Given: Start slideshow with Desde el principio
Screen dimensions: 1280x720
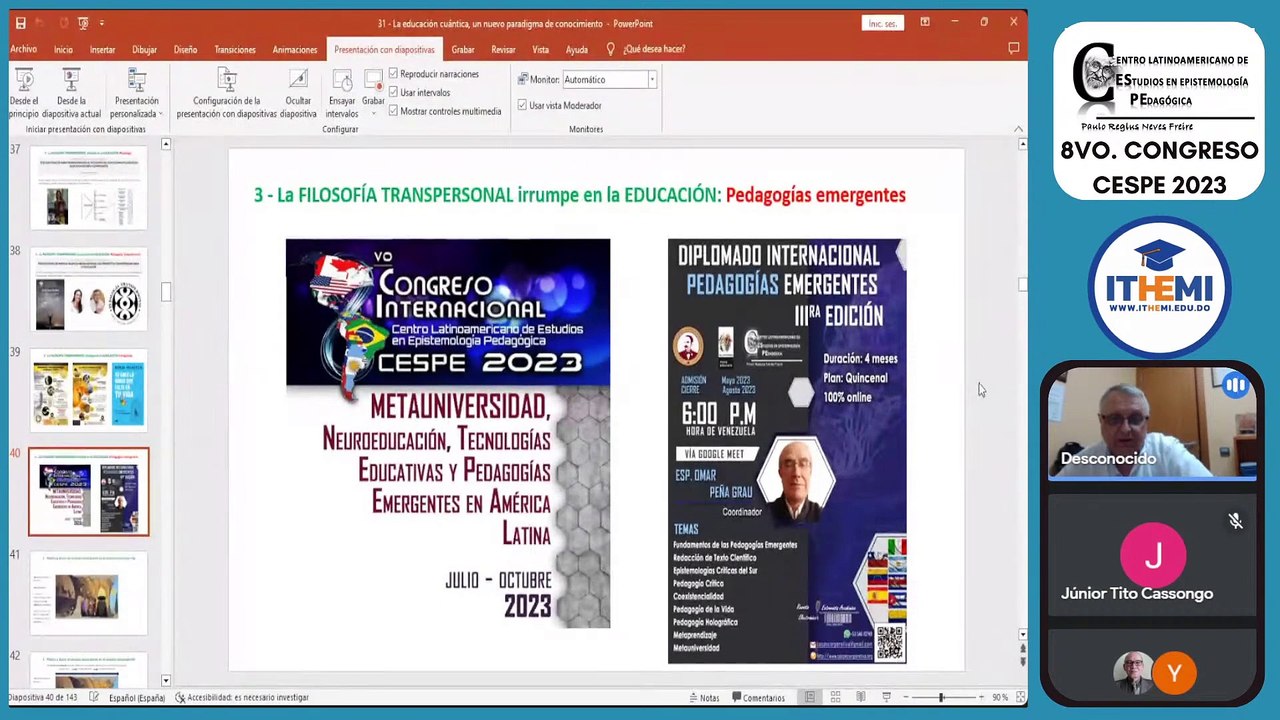Looking at the screenshot, I should [24, 94].
